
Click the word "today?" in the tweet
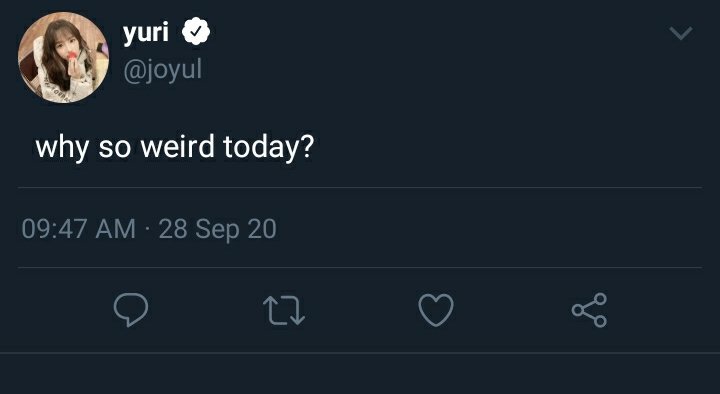(269, 148)
